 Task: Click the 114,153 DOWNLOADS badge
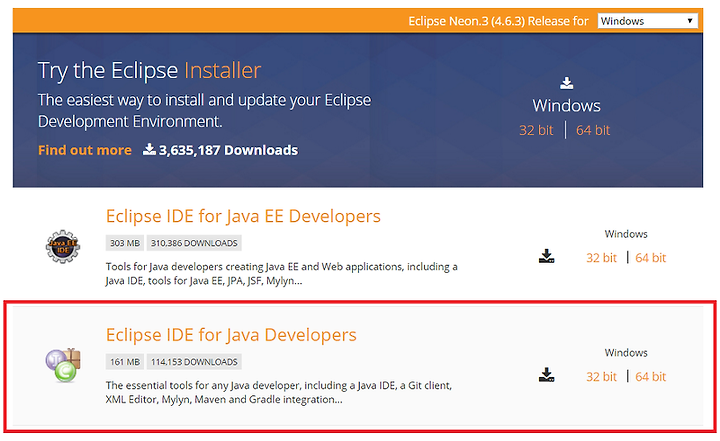(x=194, y=362)
